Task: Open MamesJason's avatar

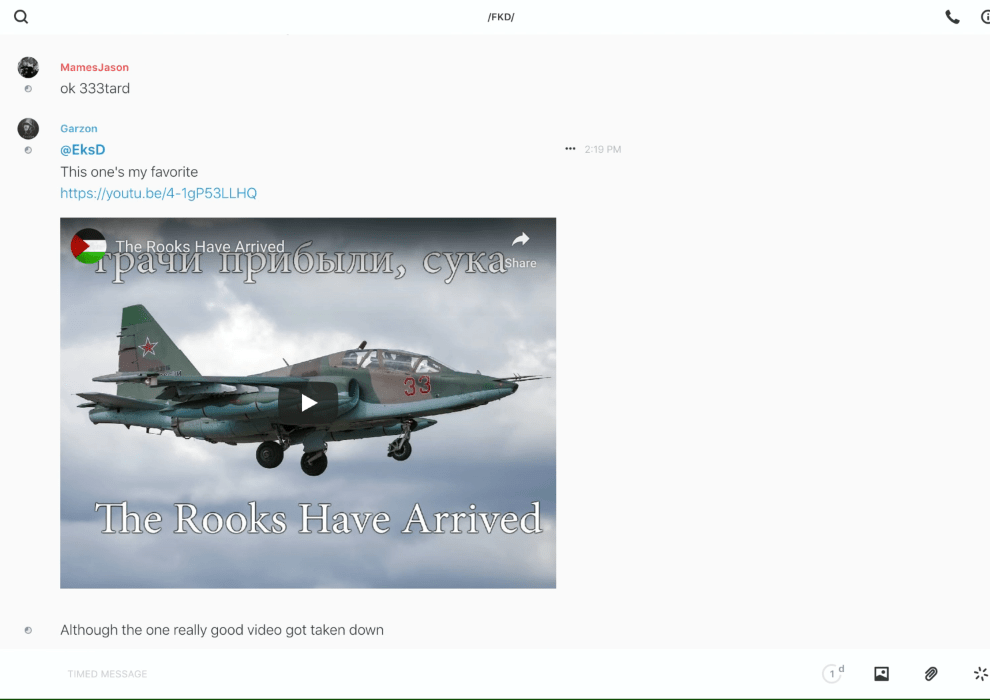Action: tap(28, 68)
